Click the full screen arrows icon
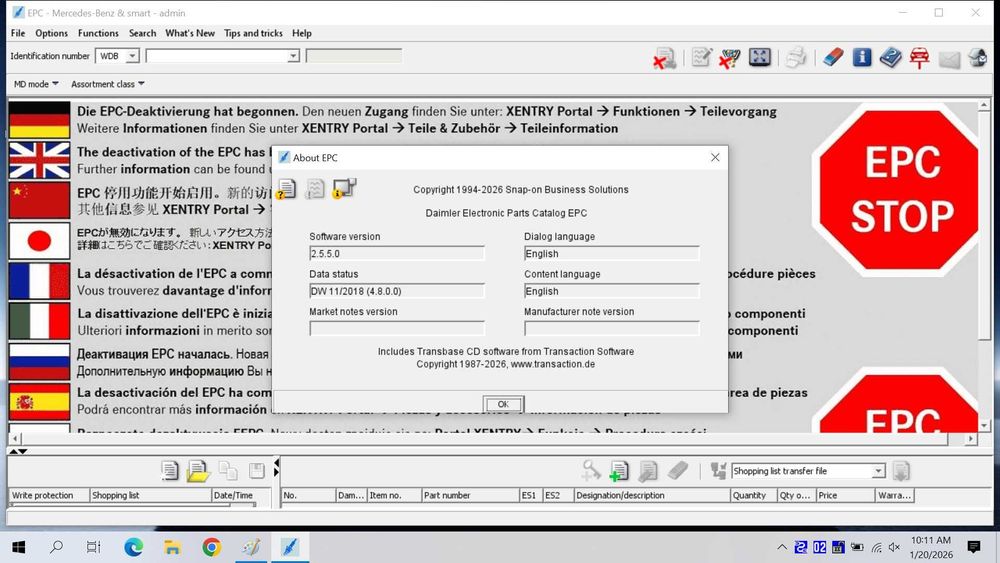1000x563 pixels. coord(759,57)
